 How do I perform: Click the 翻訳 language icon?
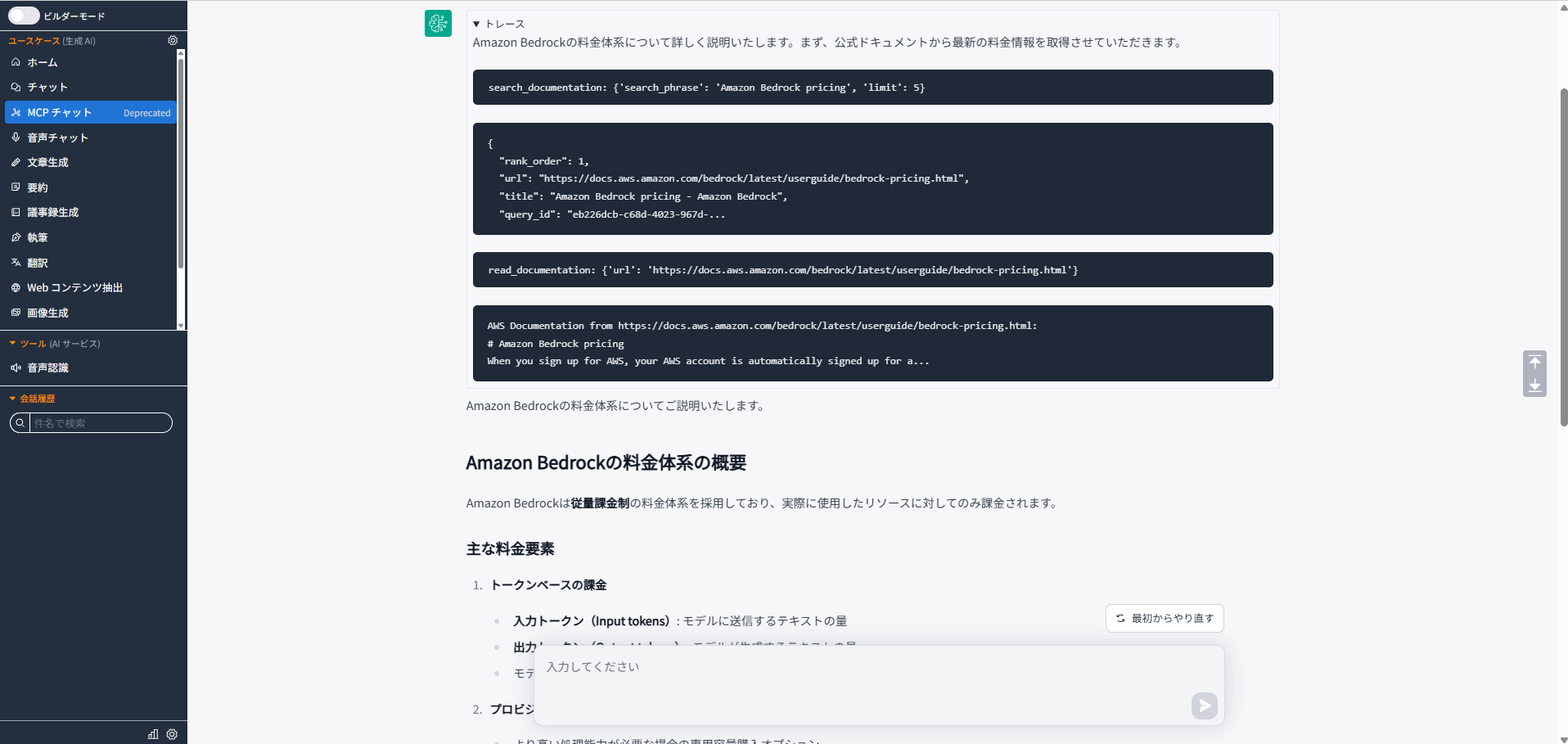(16, 263)
